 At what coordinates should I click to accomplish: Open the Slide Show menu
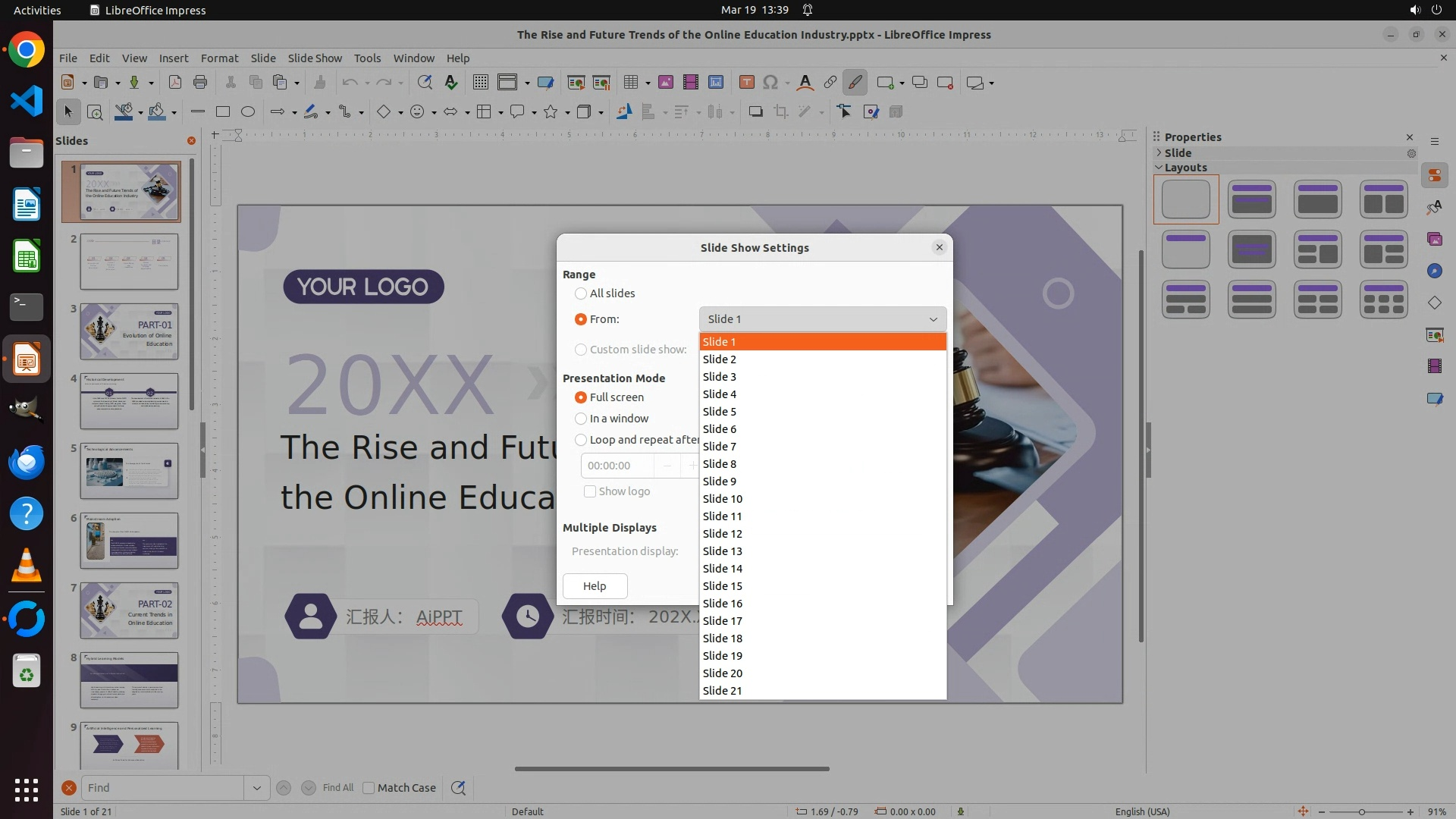point(315,58)
